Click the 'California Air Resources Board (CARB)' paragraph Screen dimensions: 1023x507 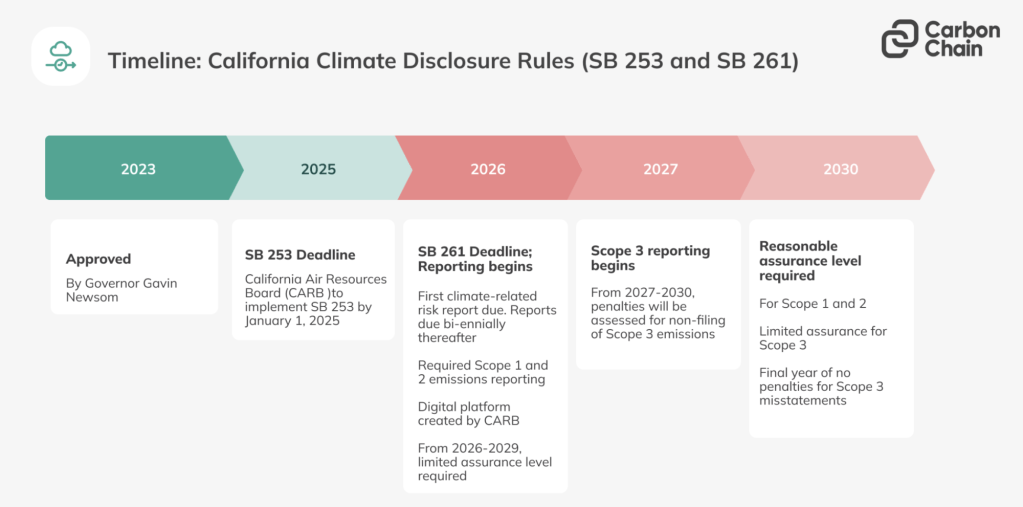coord(316,300)
